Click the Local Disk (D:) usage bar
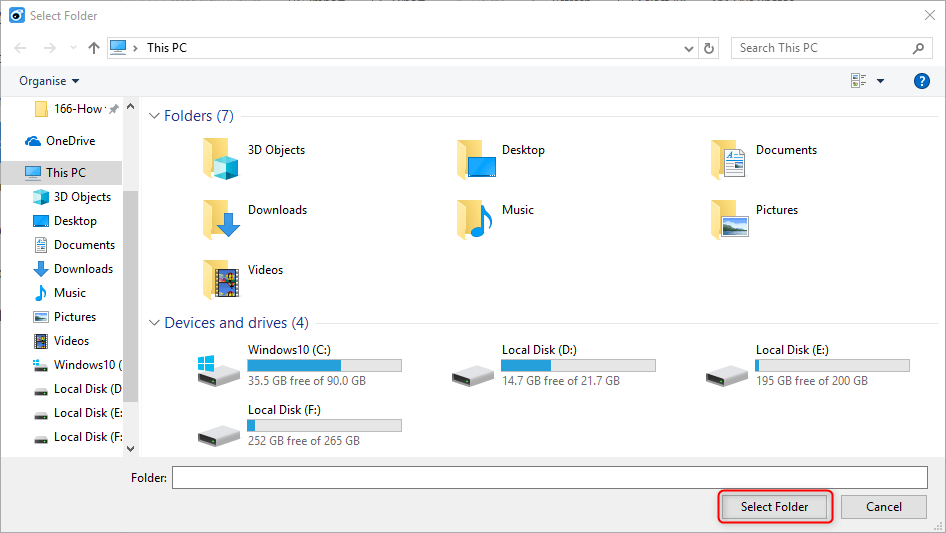 point(579,365)
